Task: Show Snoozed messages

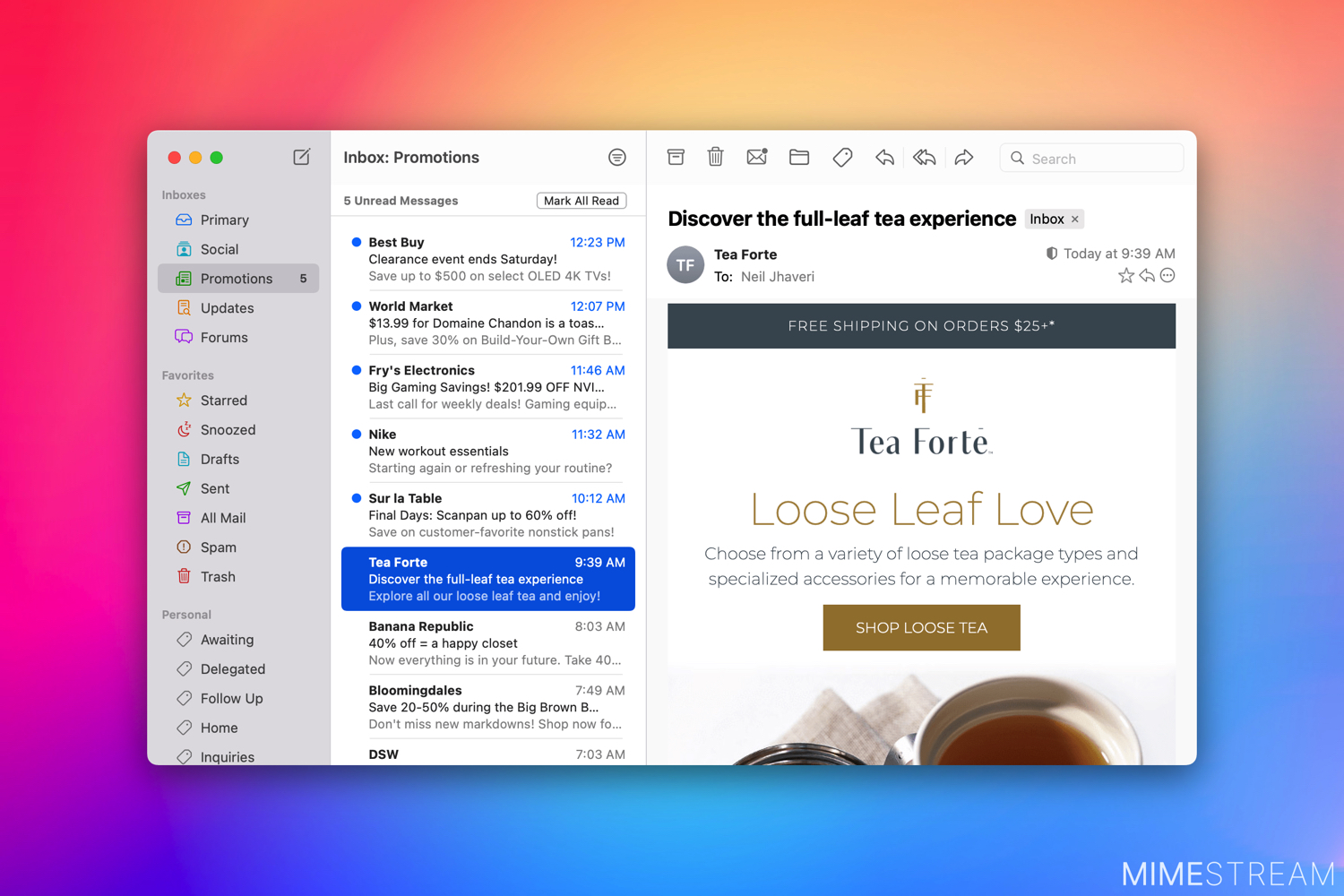Action: point(238,430)
